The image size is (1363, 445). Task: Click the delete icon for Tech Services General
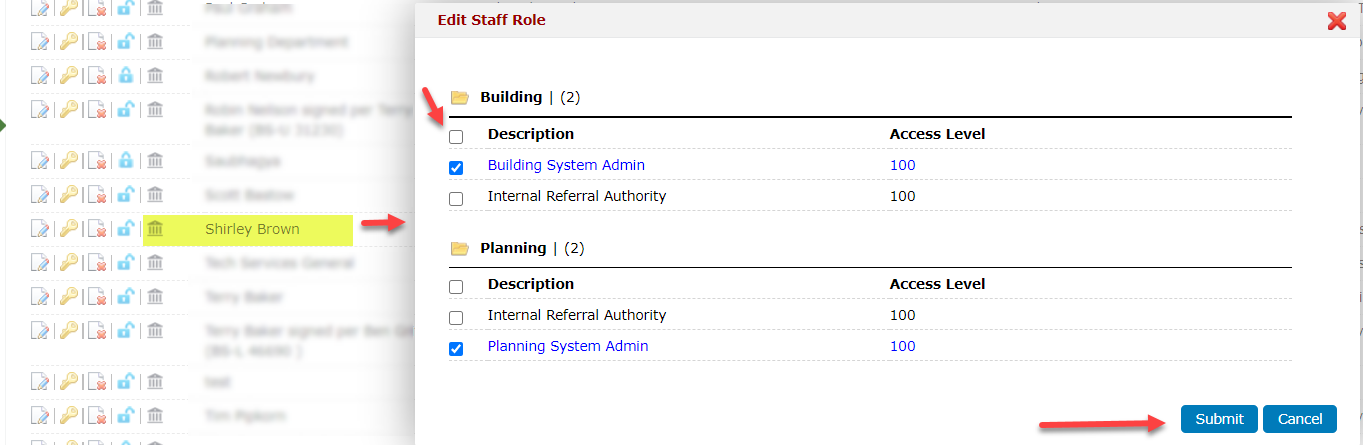[98, 263]
